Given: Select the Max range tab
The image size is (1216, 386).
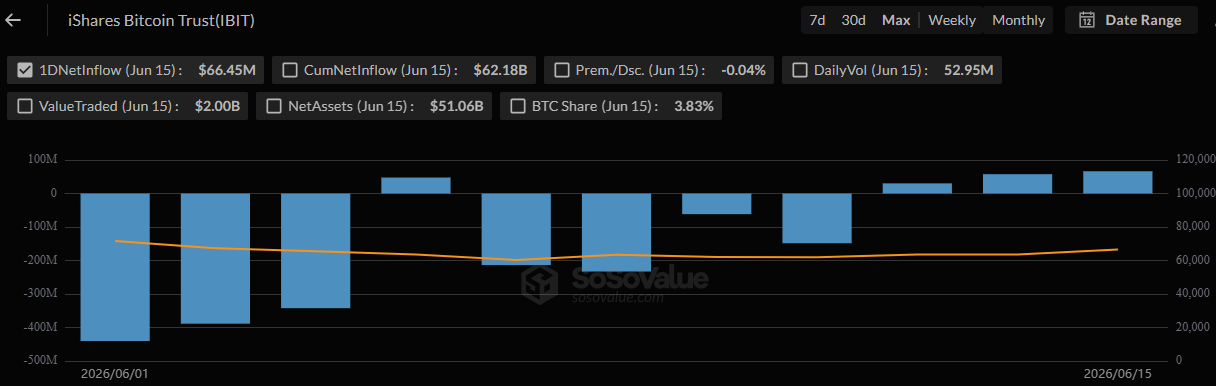Looking at the screenshot, I should click(x=896, y=20).
